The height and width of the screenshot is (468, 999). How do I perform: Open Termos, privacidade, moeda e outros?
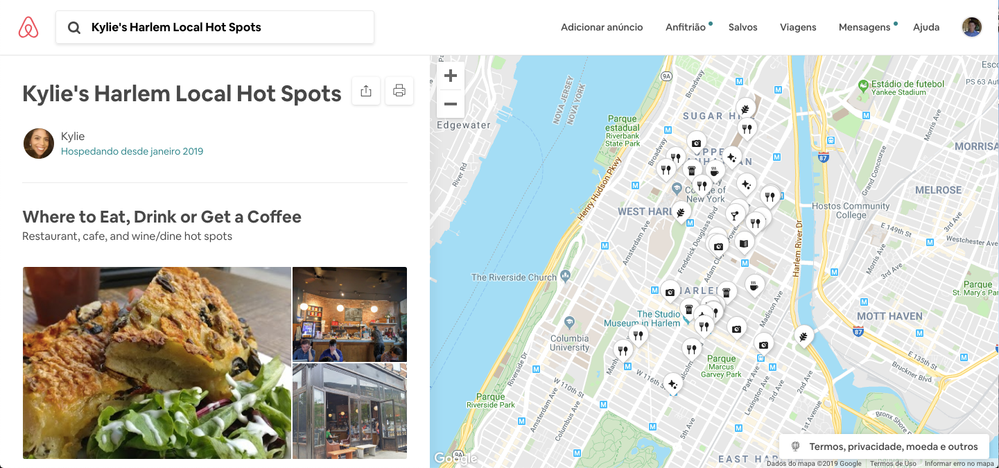coord(884,446)
